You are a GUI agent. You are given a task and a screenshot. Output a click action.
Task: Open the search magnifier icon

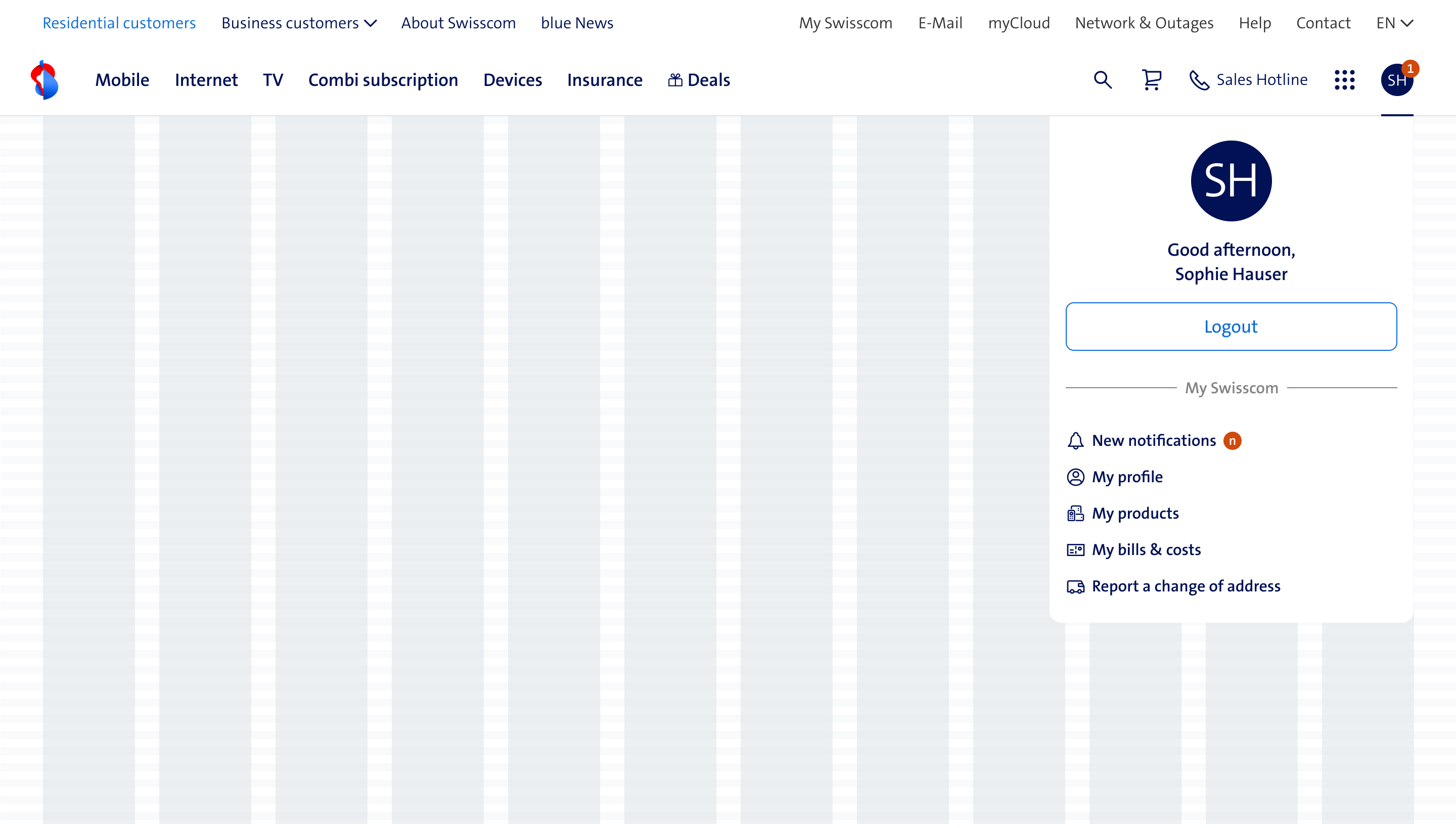click(x=1102, y=80)
